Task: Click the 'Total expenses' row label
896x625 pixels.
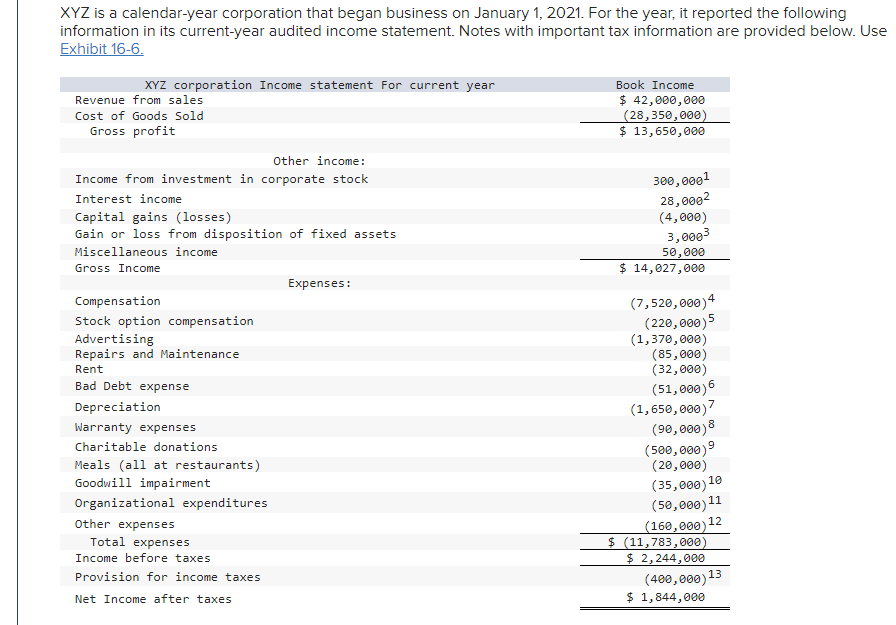Action: 139,542
